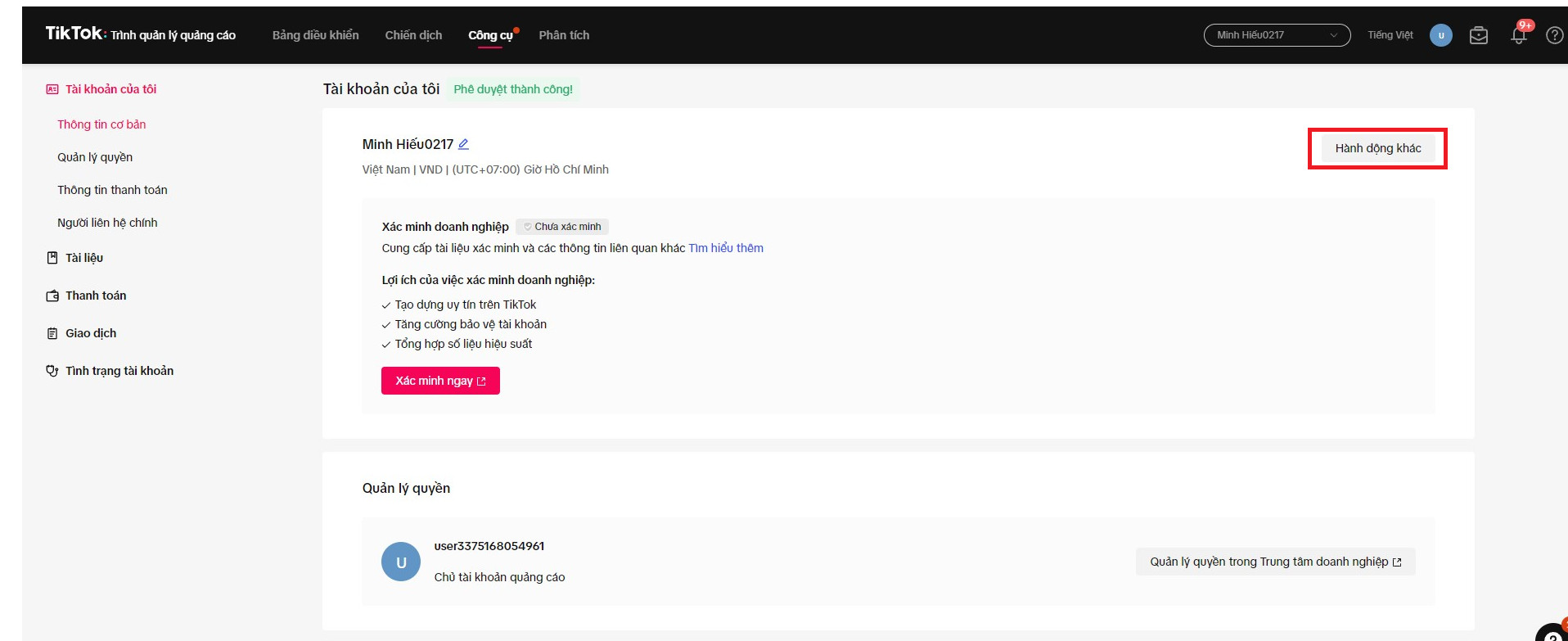Click the Chủ tài khoản quảng cáo text
The height and width of the screenshot is (641, 1568).
499,577
